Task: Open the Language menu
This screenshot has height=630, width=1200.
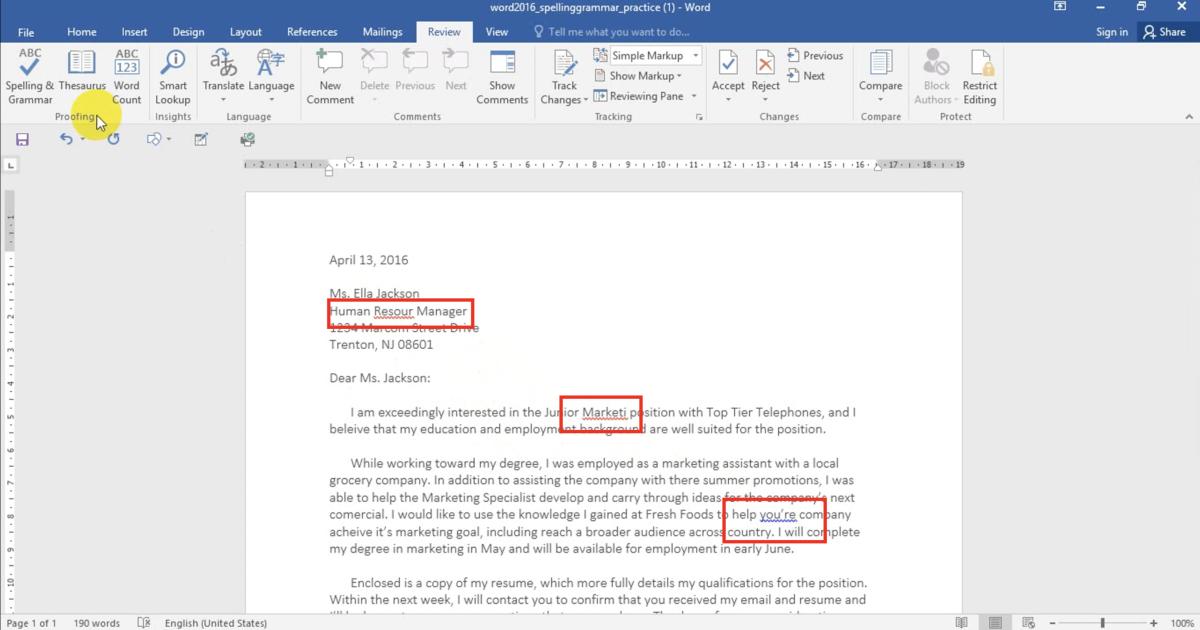Action: (x=271, y=76)
